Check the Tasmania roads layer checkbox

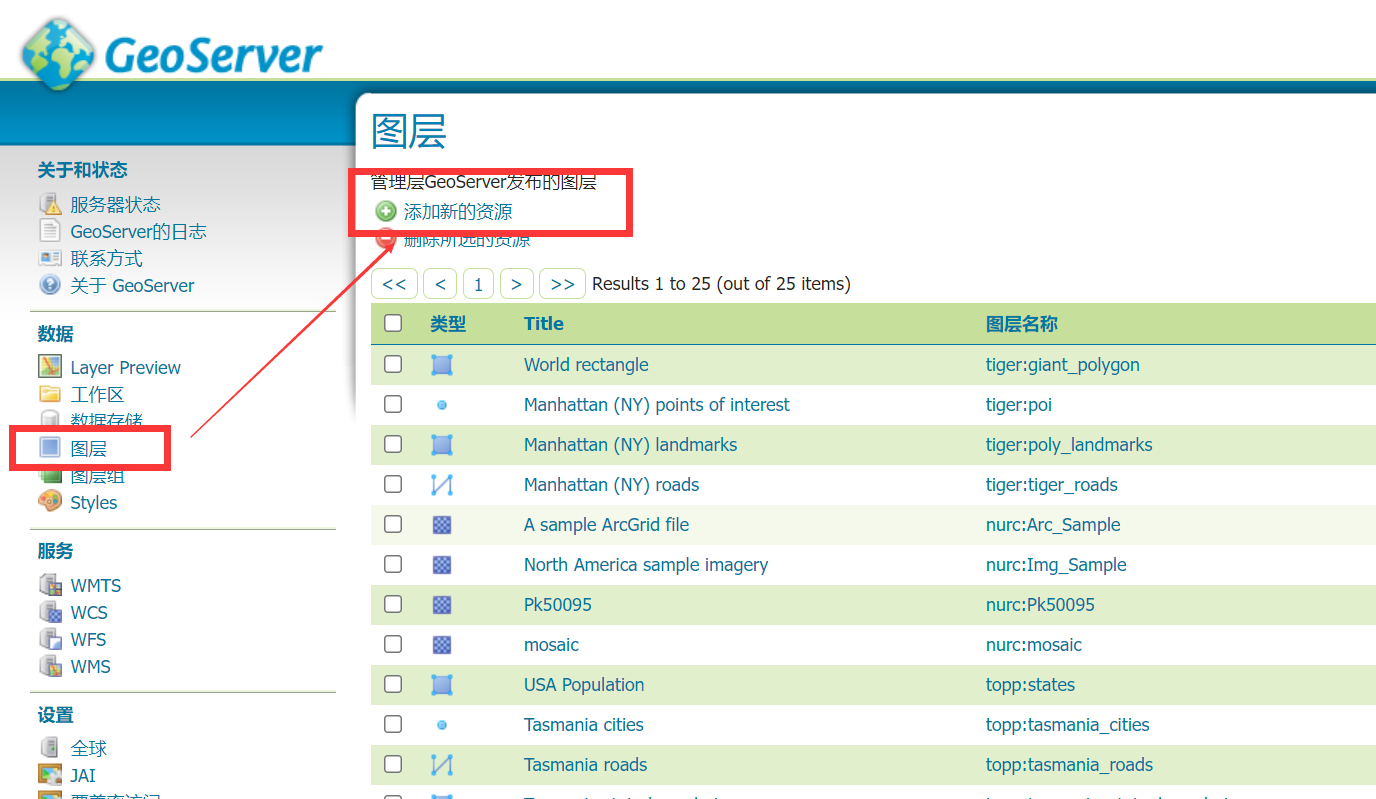tap(393, 764)
